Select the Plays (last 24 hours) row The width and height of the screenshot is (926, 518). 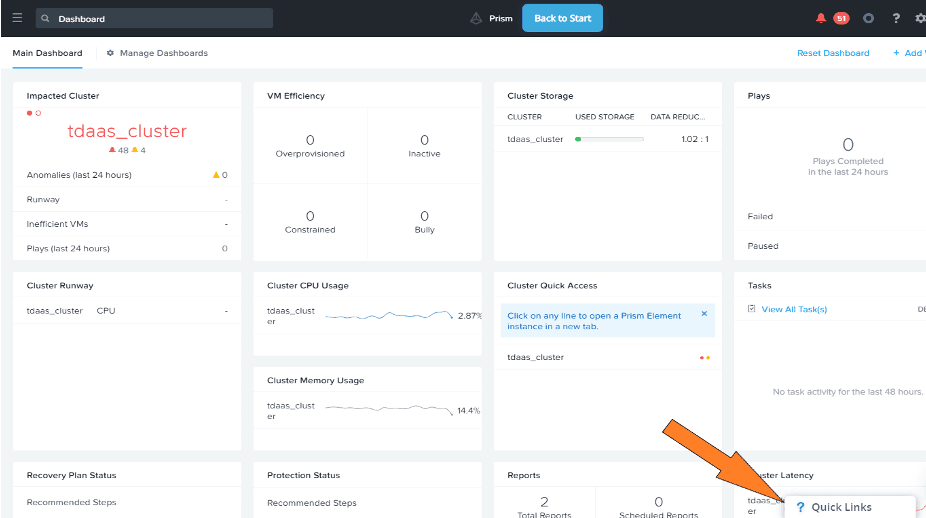coord(127,248)
